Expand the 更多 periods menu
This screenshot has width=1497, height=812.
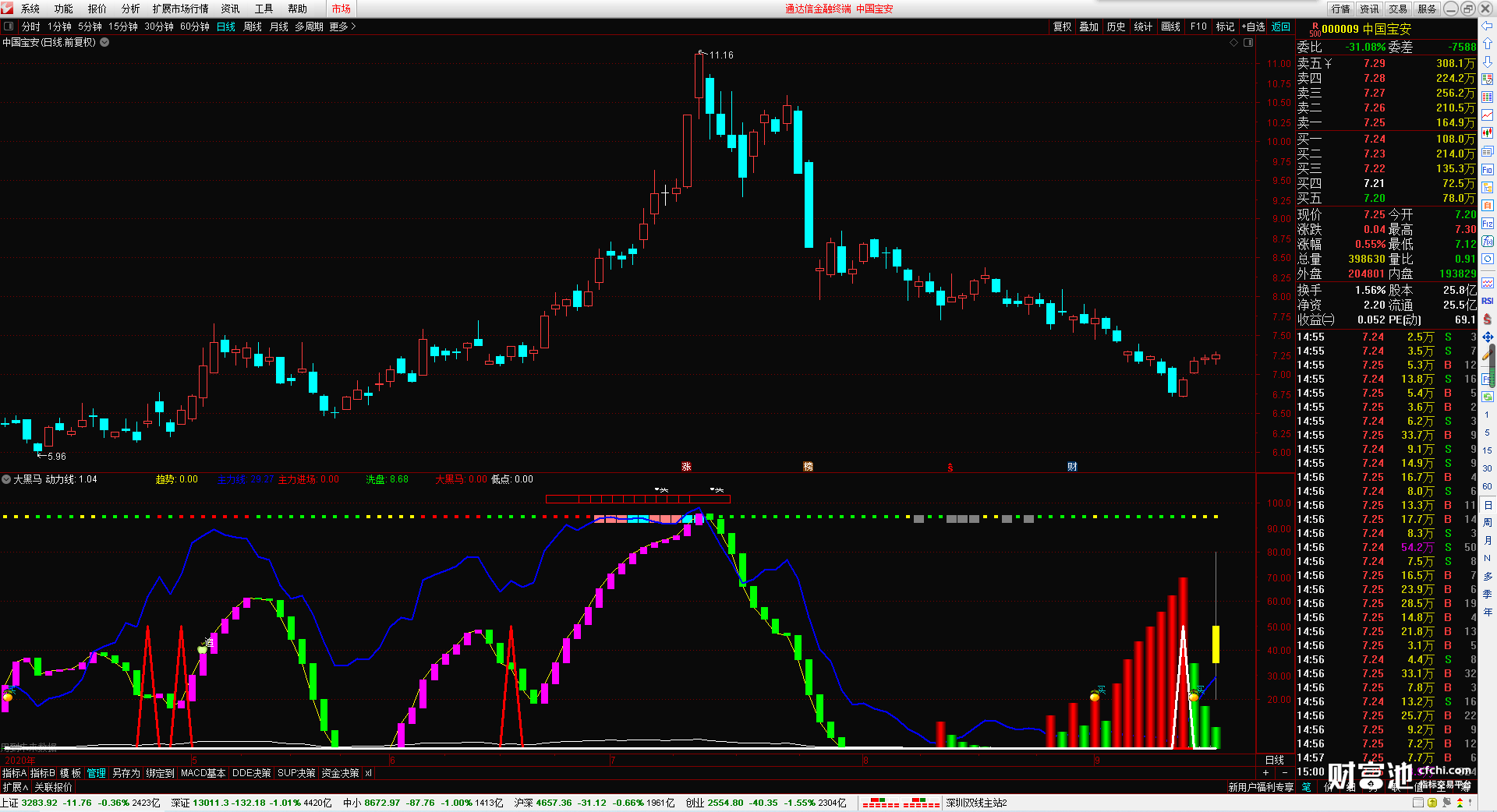tap(342, 26)
